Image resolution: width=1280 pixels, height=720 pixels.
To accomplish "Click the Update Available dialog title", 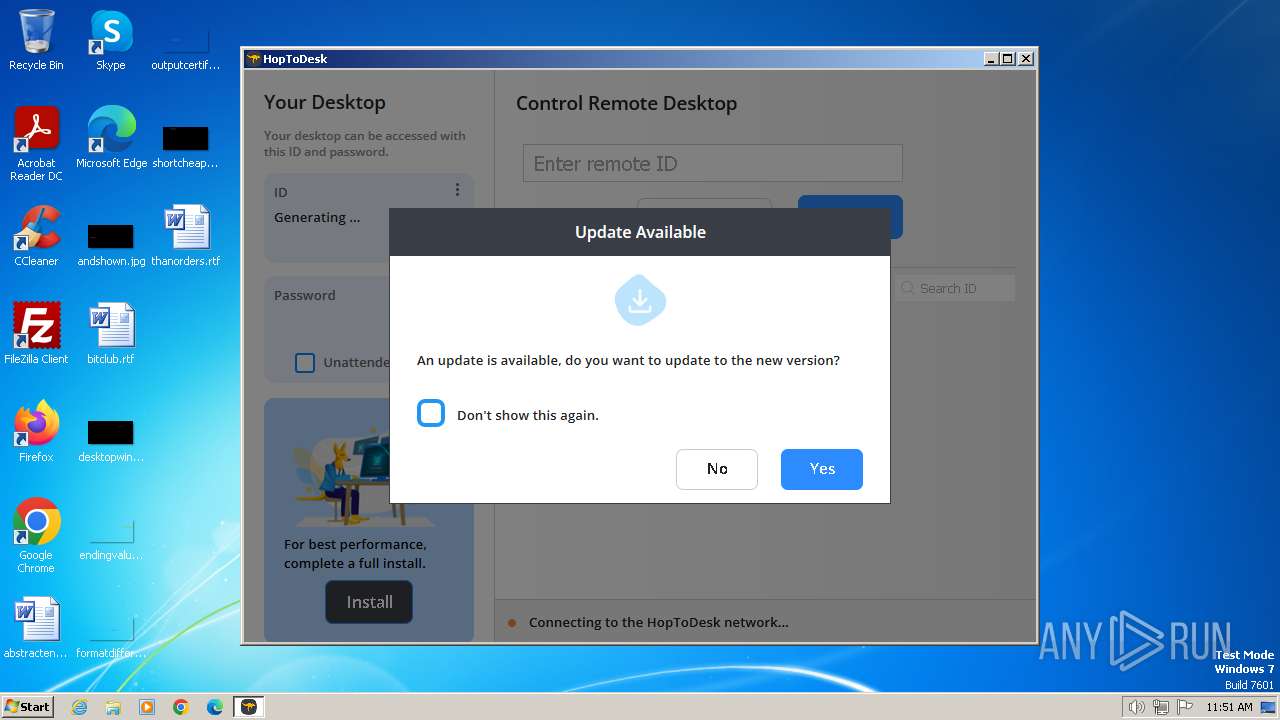I will tap(640, 232).
